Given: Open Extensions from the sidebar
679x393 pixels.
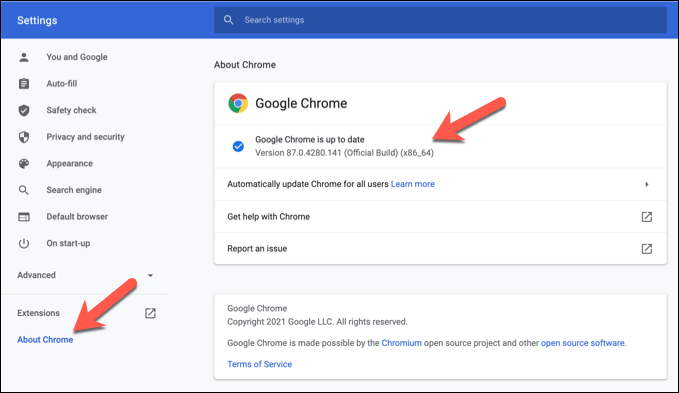Looking at the screenshot, I should (x=39, y=313).
